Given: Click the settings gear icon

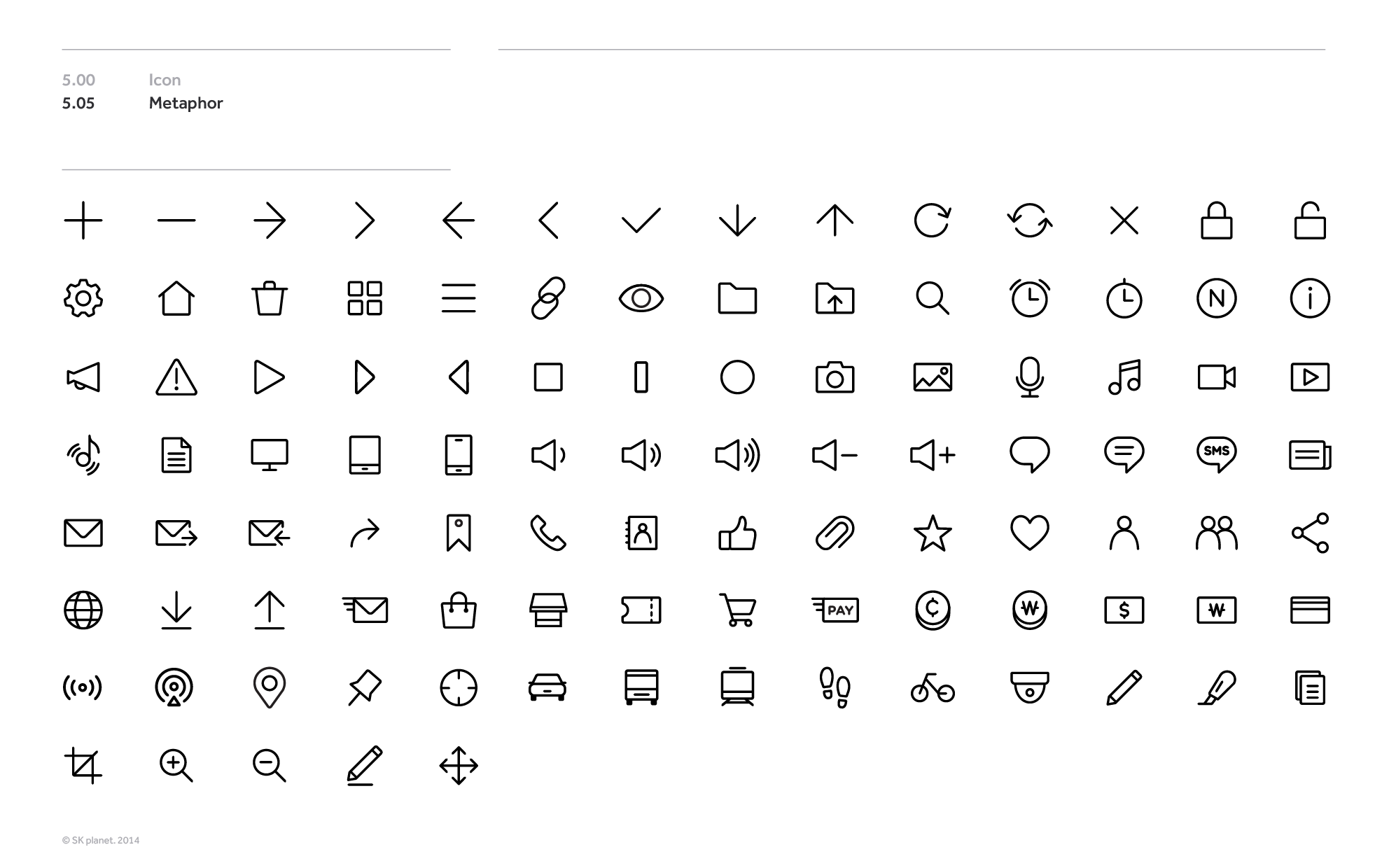Looking at the screenshot, I should (83, 299).
